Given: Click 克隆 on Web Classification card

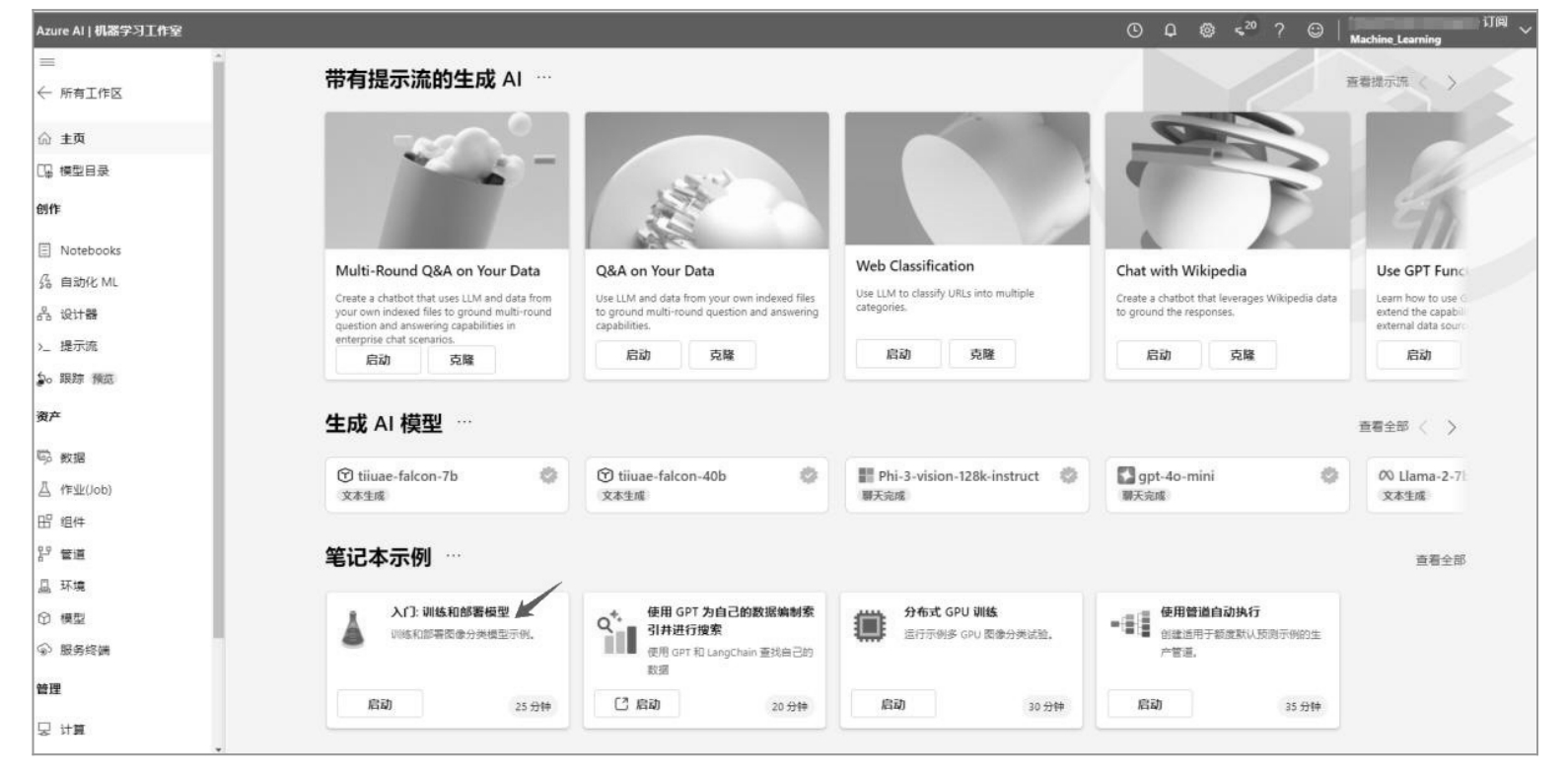Looking at the screenshot, I should click(x=982, y=354).
